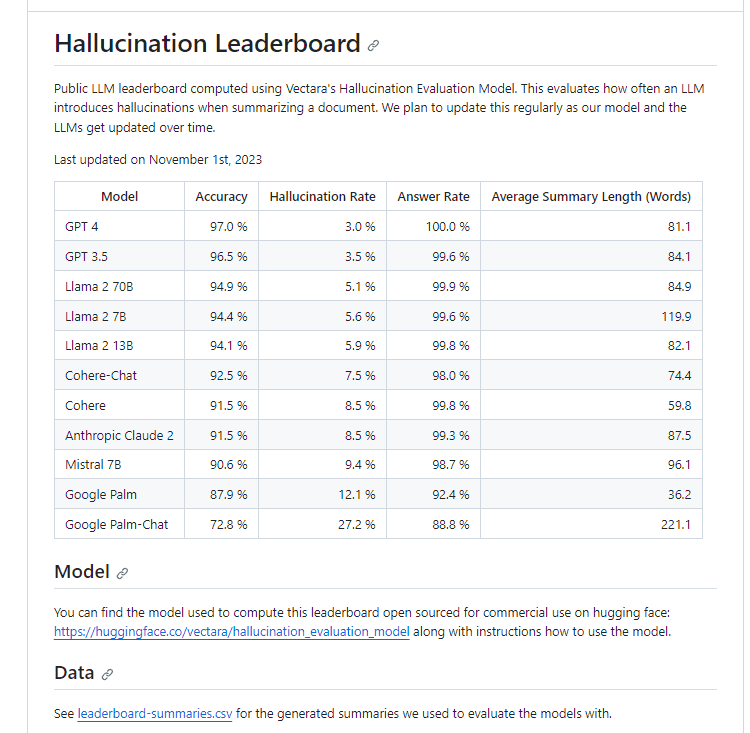Viewport: 750px width, 733px height.
Task: Select the Cohere-Chat model cell
Action: tap(120, 375)
